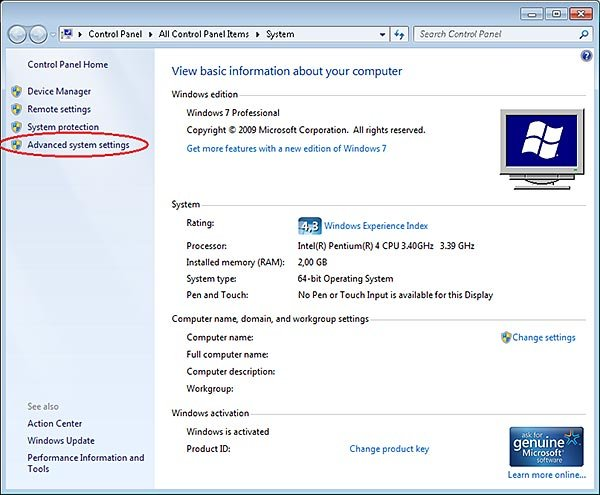Open Learn more online link
The height and width of the screenshot is (495, 600).
click(547, 475)
